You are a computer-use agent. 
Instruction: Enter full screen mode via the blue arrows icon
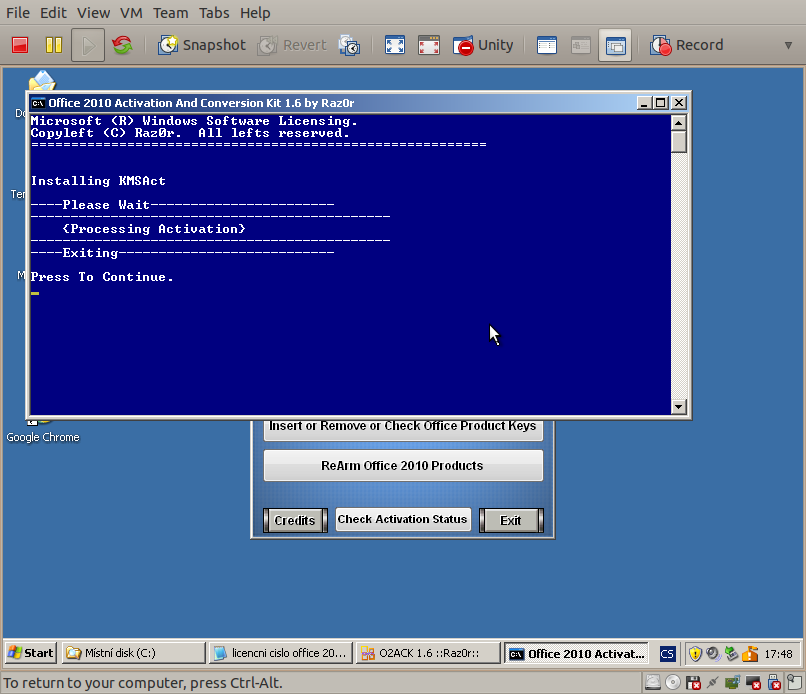click(x=395, y=45)
